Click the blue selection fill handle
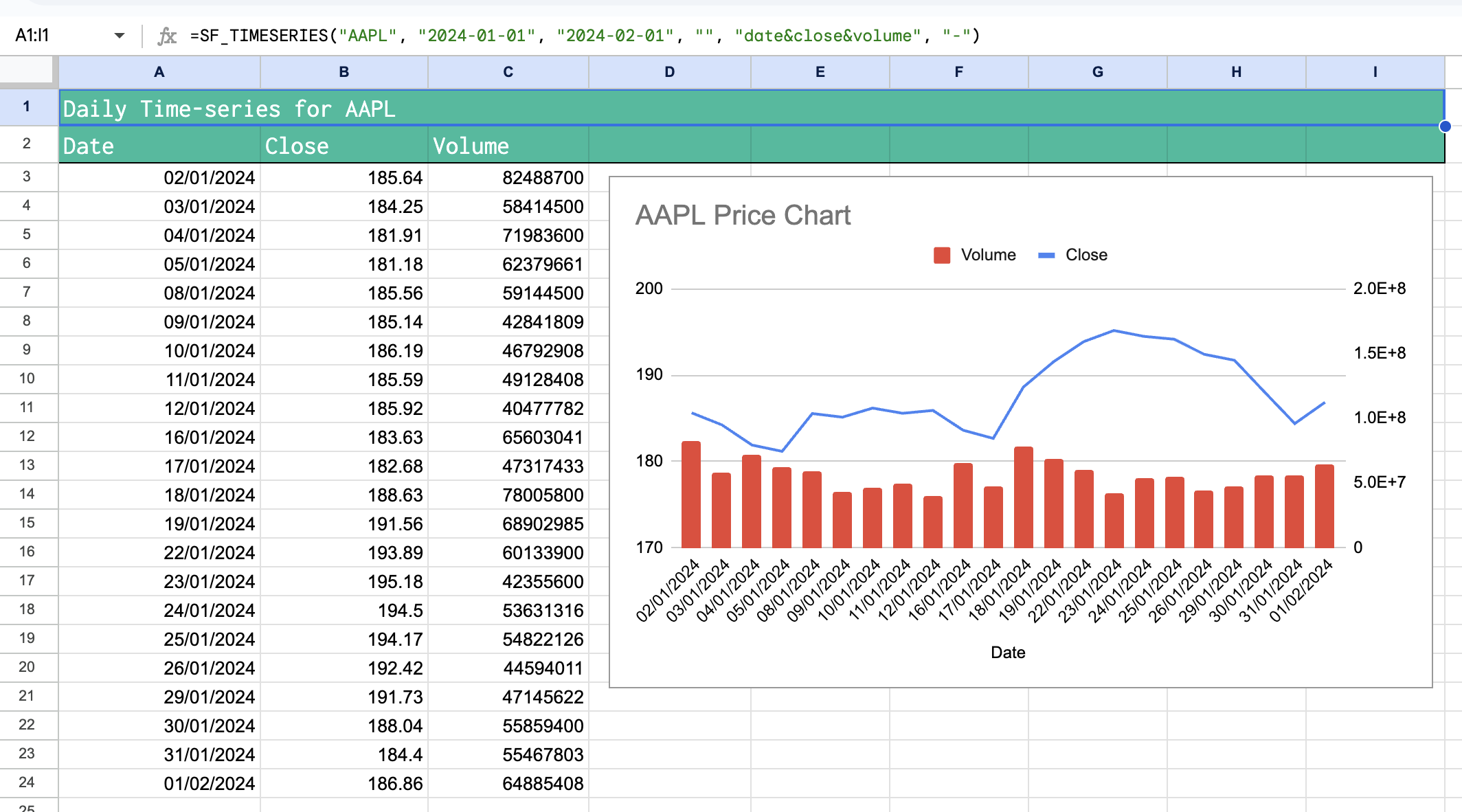Viewport: 1462px width, 812px height. 1445,126
